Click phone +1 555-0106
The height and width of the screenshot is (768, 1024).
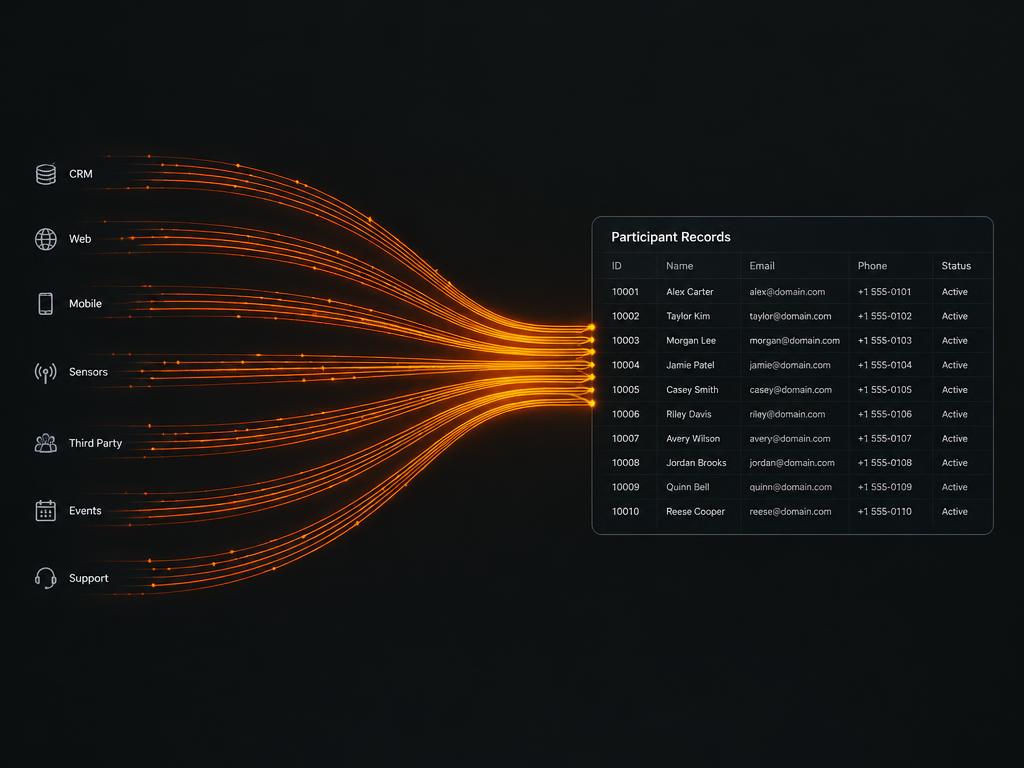[x=884, y=414]
